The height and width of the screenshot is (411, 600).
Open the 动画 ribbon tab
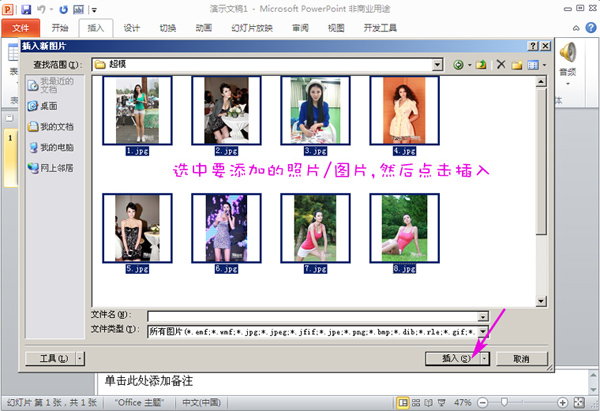(204, 28)
